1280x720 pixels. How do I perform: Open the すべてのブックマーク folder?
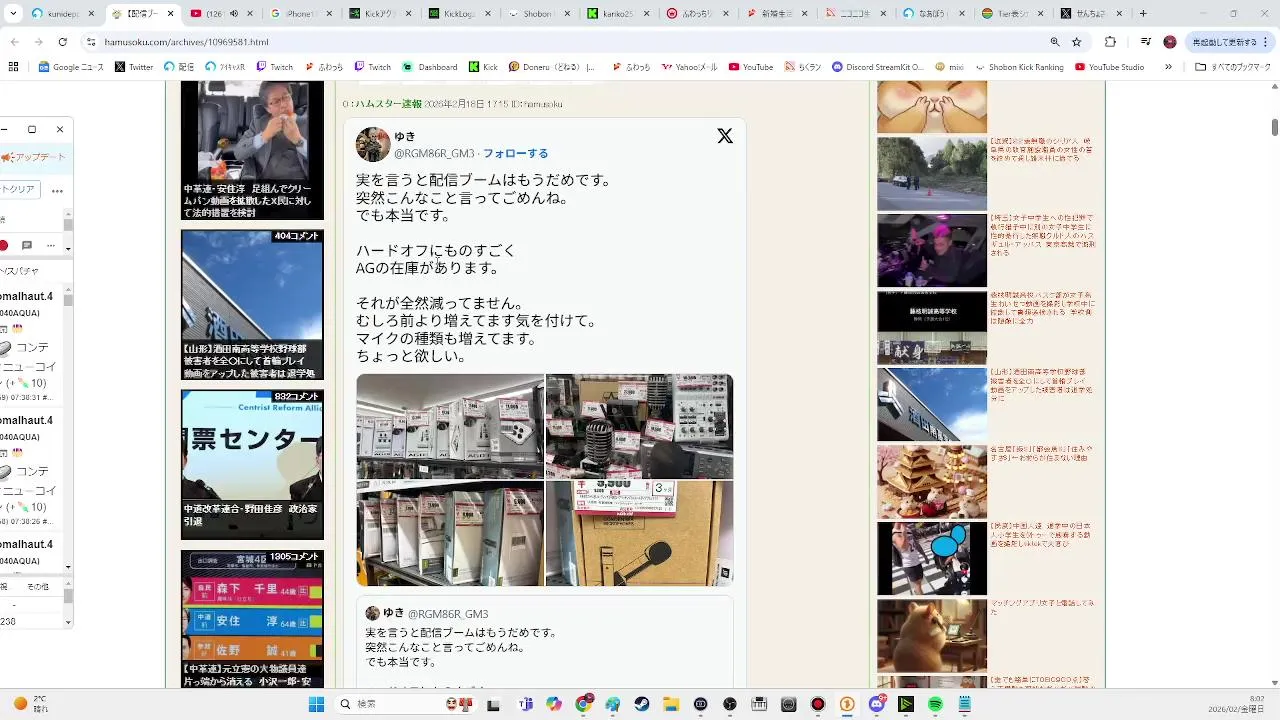(1232, 67)
